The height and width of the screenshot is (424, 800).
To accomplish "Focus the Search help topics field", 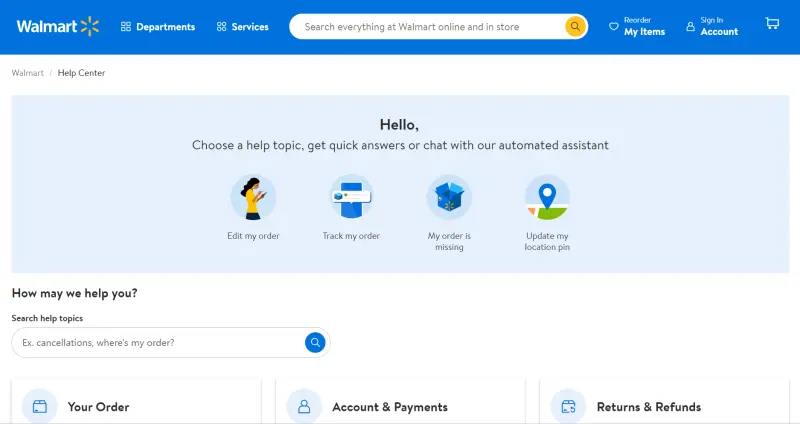I will (x=171, y=342).
